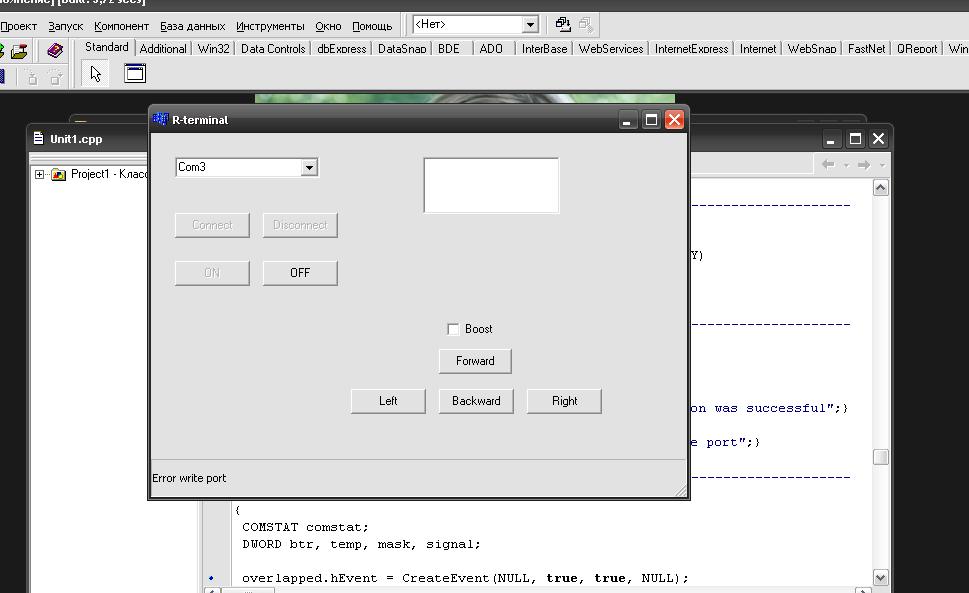The width and height of the screenshot is (969, 593).
Task: Expand the Project1 tree node
Action: point(40,174)
